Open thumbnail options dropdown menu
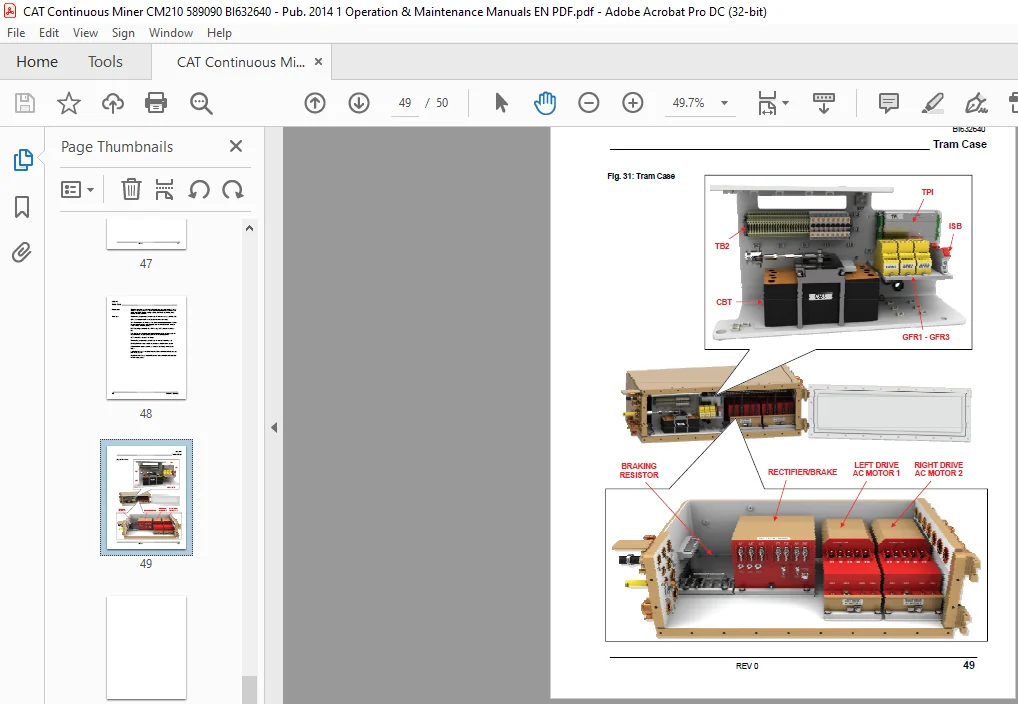 click(x=78, y=190)
